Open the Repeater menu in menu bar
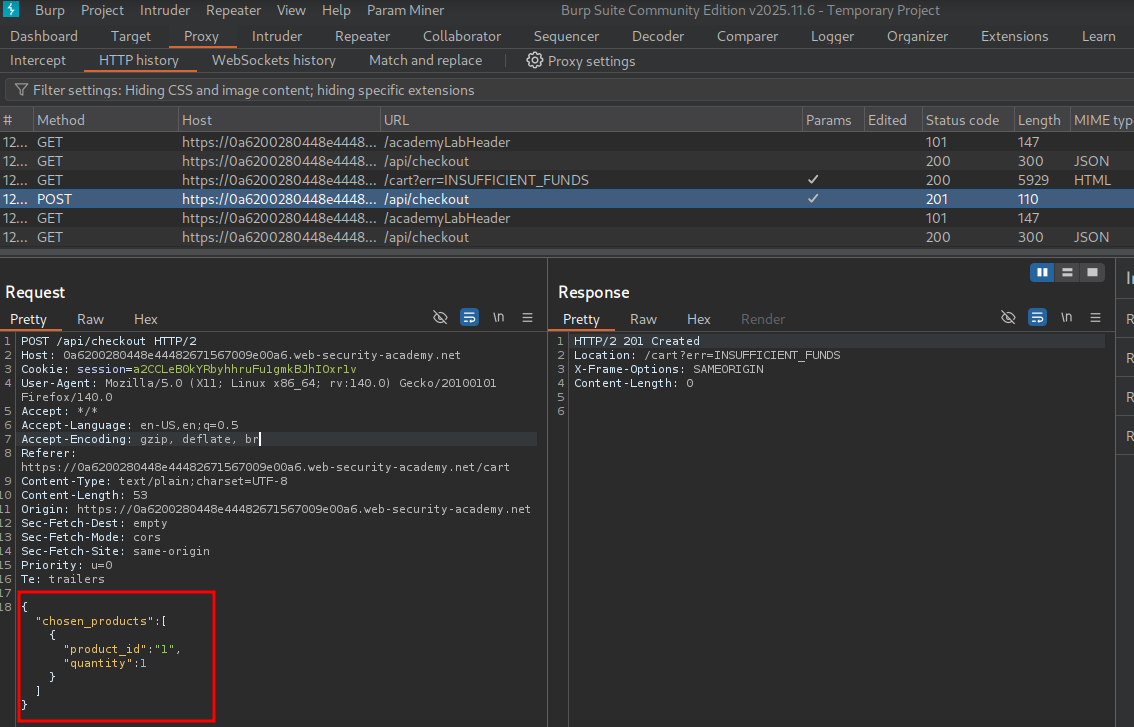Image resolution: width=1134 pixels, height=727 pixels. (x=233, y=10)
